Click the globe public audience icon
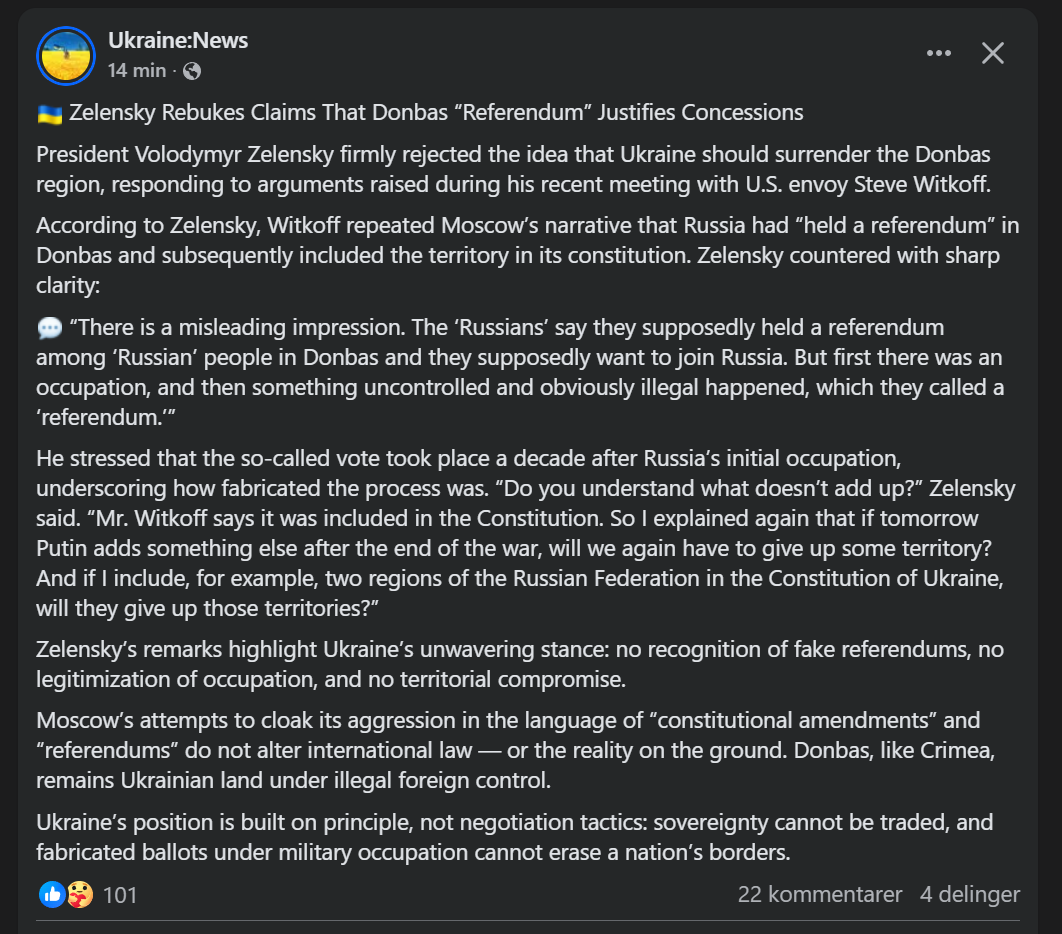The height and width of the screenshot is (934, 1062). [192, 71]
